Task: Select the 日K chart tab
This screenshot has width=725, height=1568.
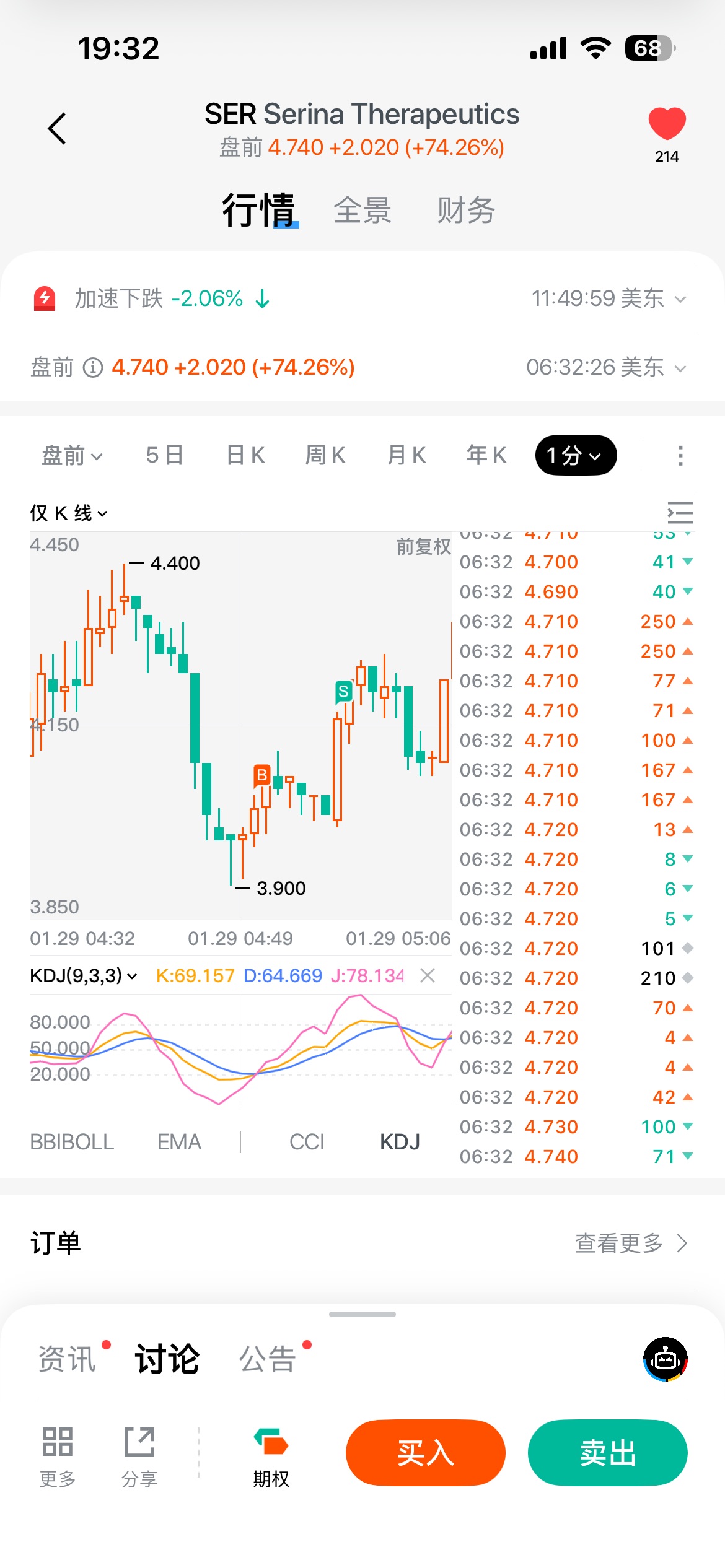Action: pyautogui.click(x=245, y=456)
